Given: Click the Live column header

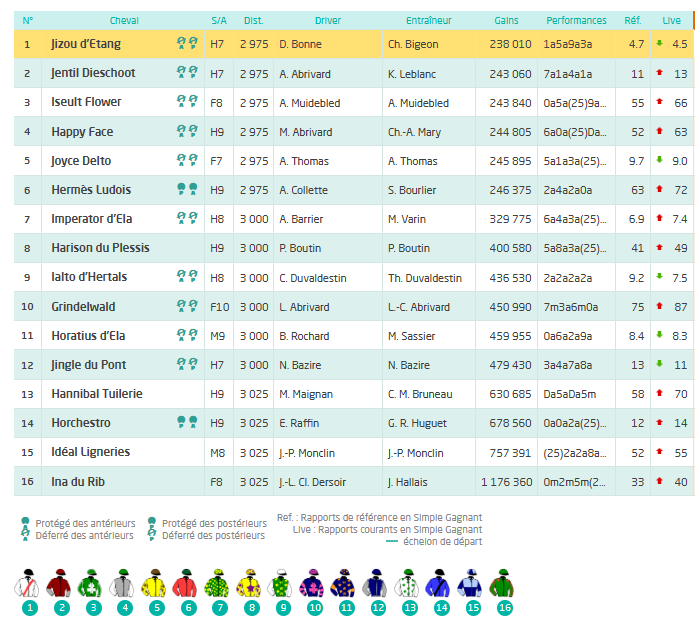Looking at the screenshot, I should pos(671,20).
